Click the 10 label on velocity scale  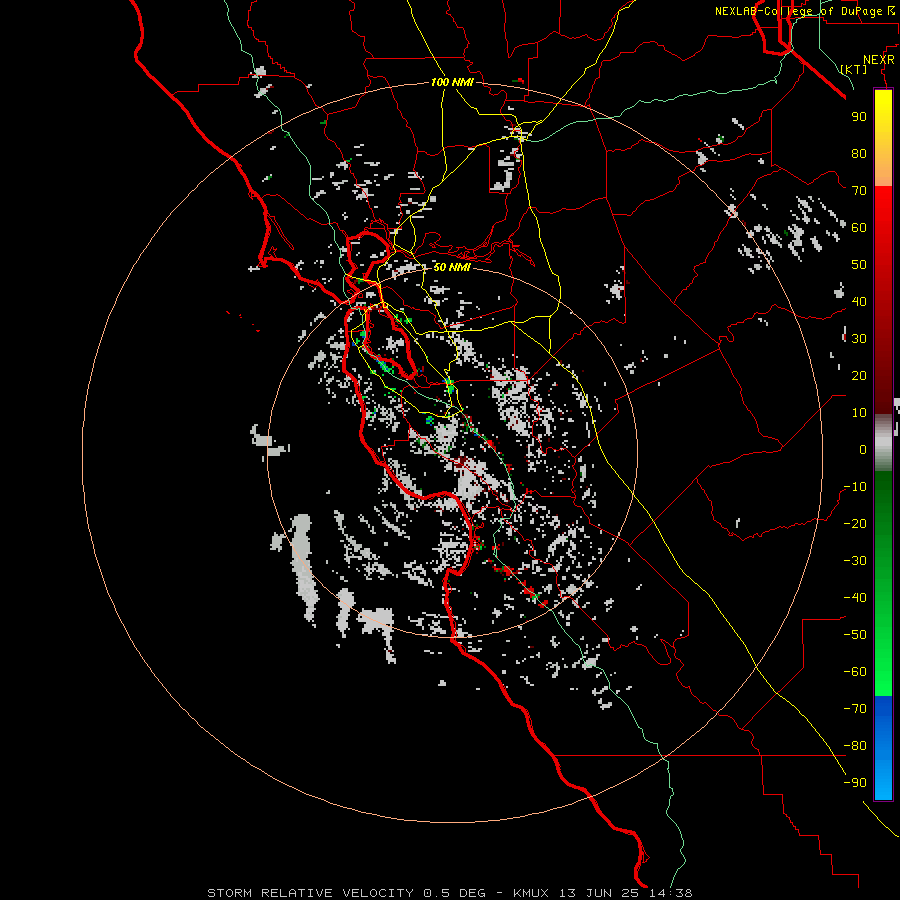[859, 413]
